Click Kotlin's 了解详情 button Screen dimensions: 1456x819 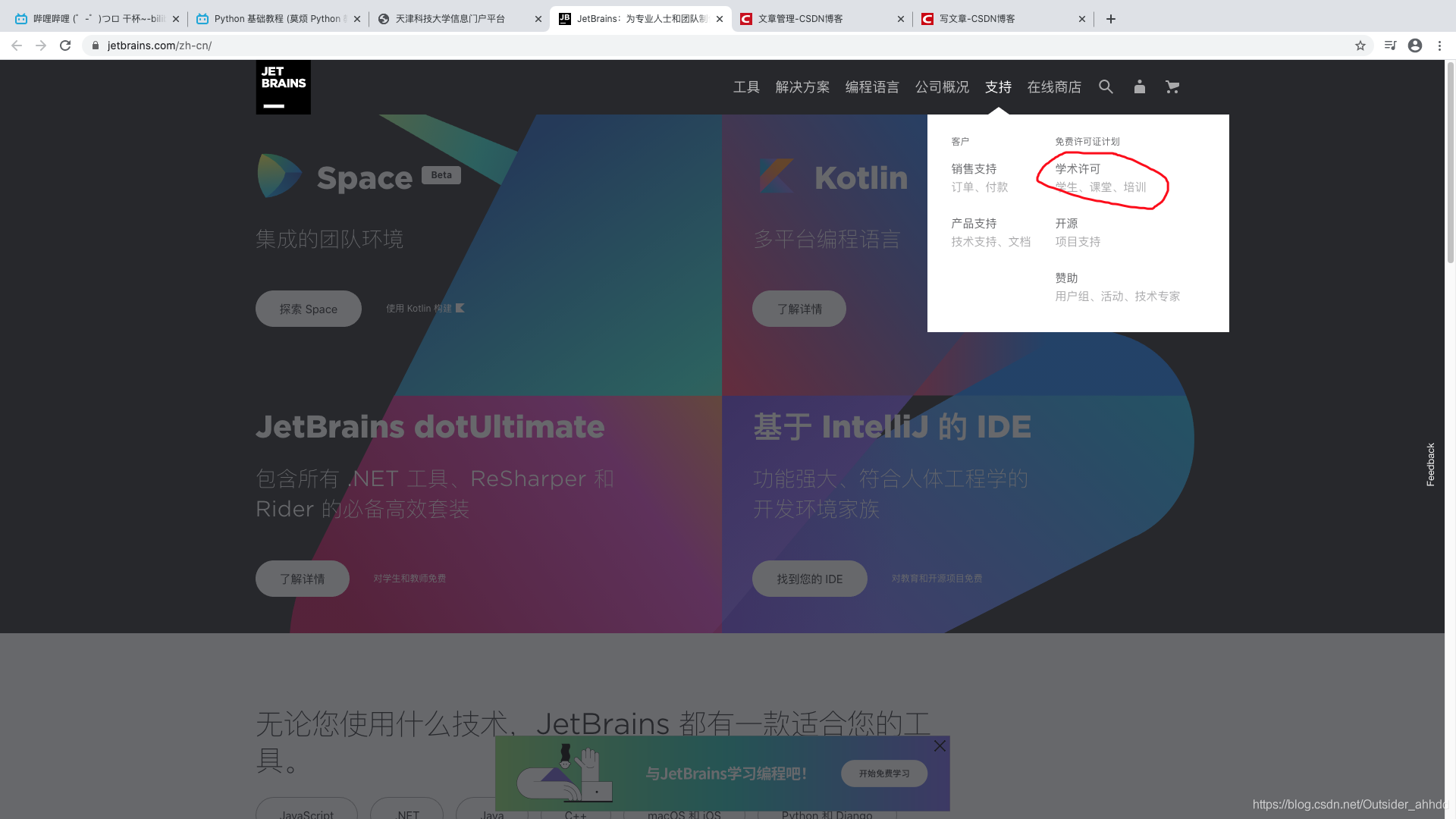click(x=799, y=309)
